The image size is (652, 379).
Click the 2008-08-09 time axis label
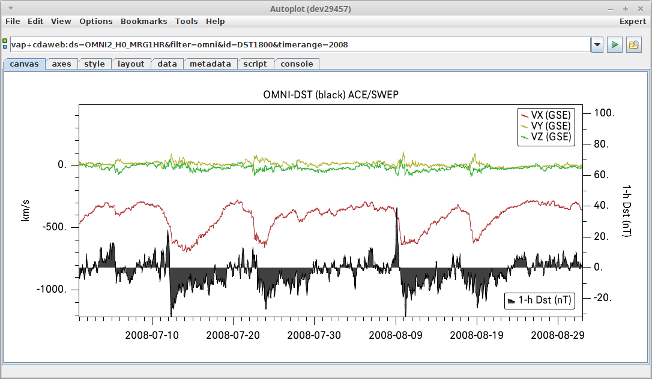click(x=395, y=335)
